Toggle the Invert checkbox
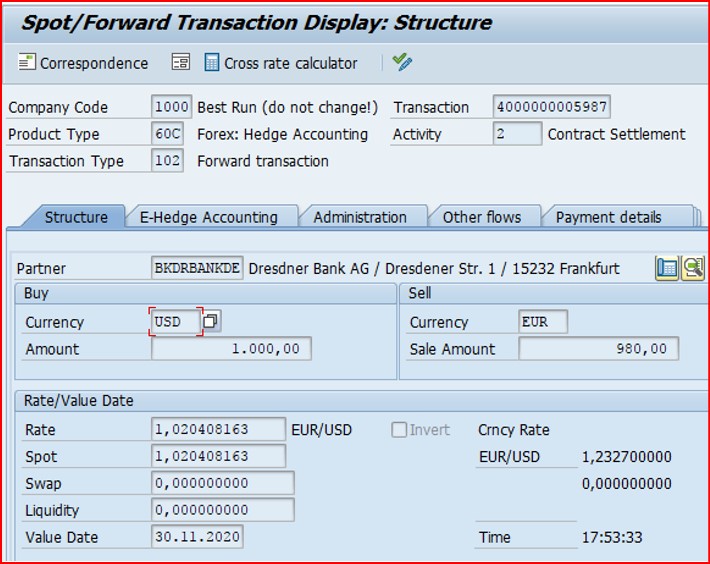 (x=399, y=430)
